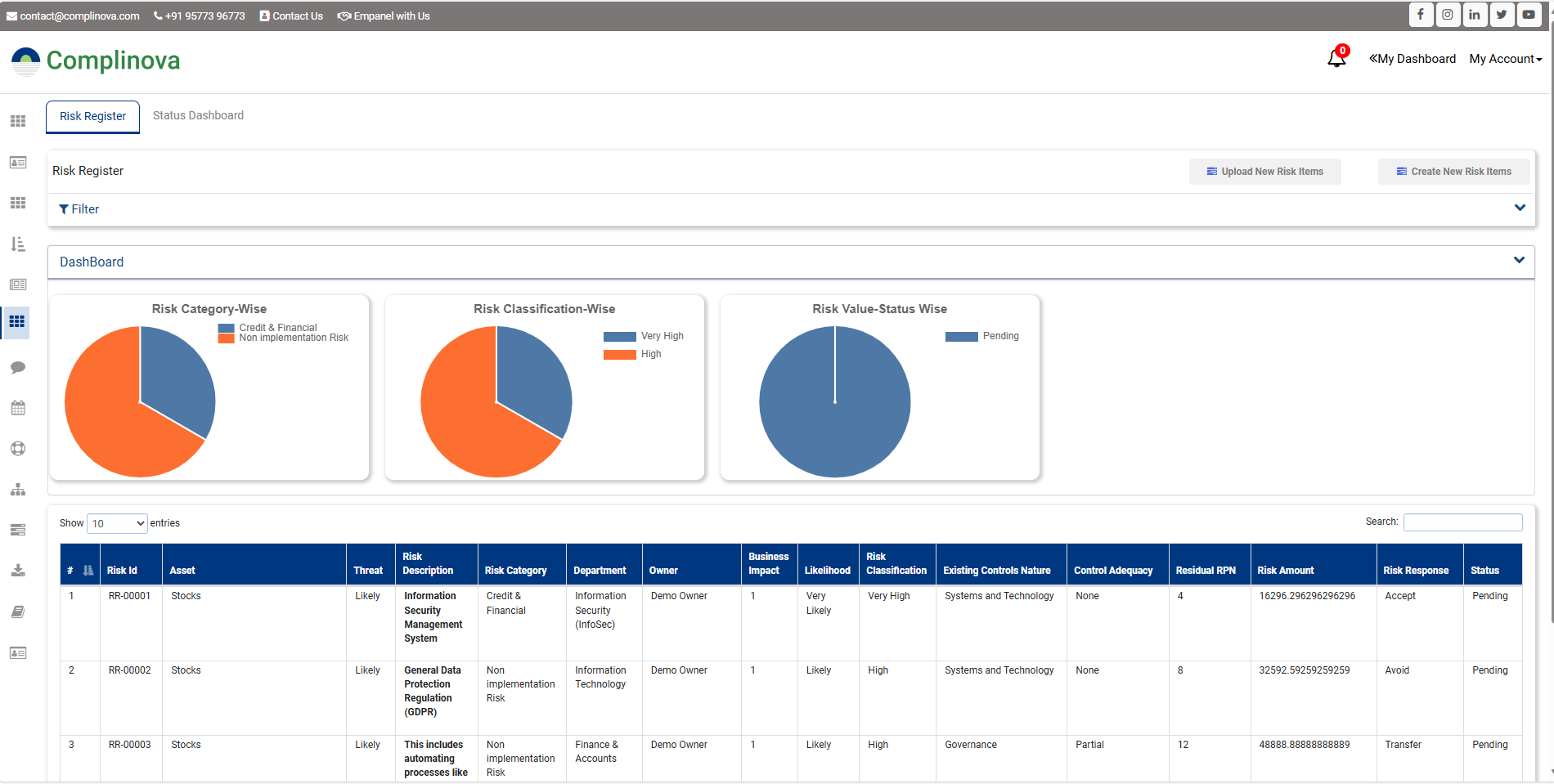The image size is (1554, 784).
Task: Expand the Filter panel chevron
Action: pyautogui.click(x=1520, y=208)
